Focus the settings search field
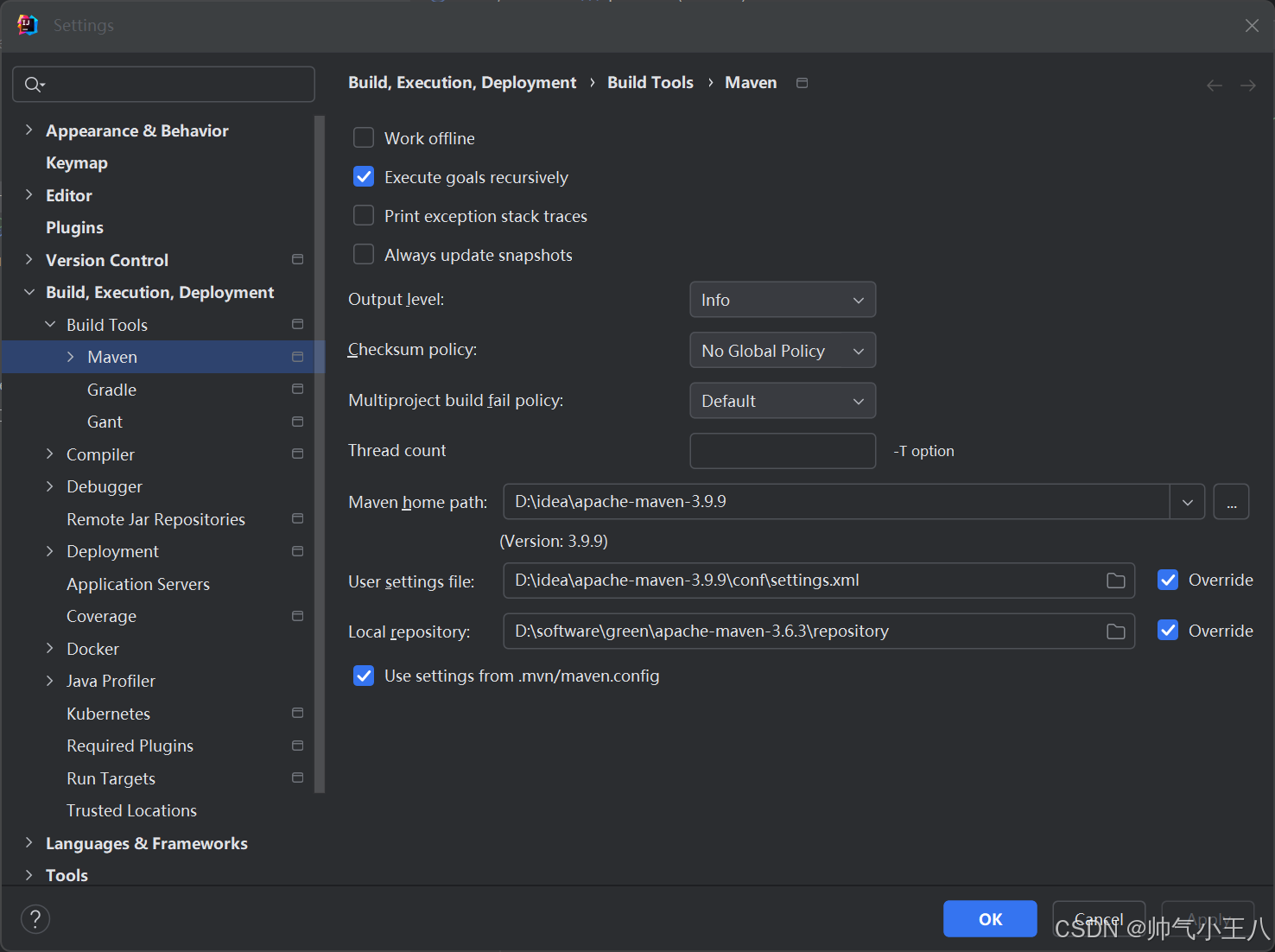 click(163, 85)
